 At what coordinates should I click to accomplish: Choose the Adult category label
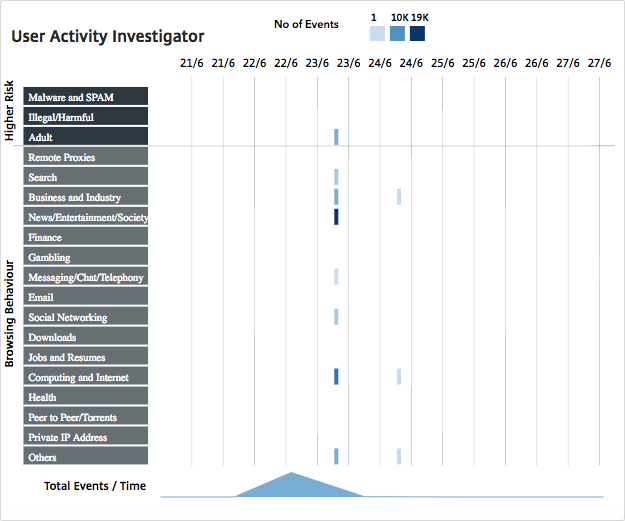[86, 137]
